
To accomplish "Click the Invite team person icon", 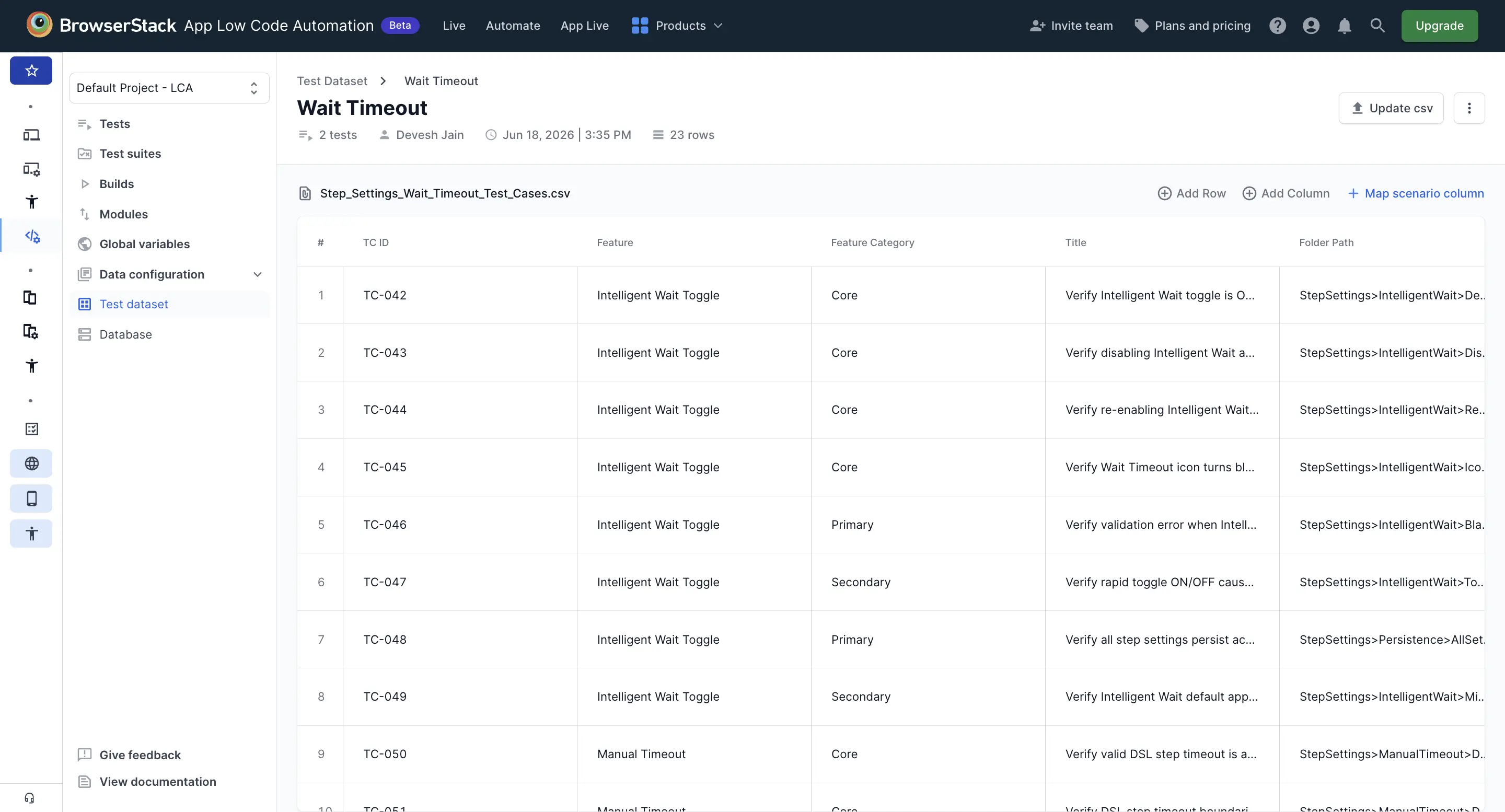I will pos(1037,26).
